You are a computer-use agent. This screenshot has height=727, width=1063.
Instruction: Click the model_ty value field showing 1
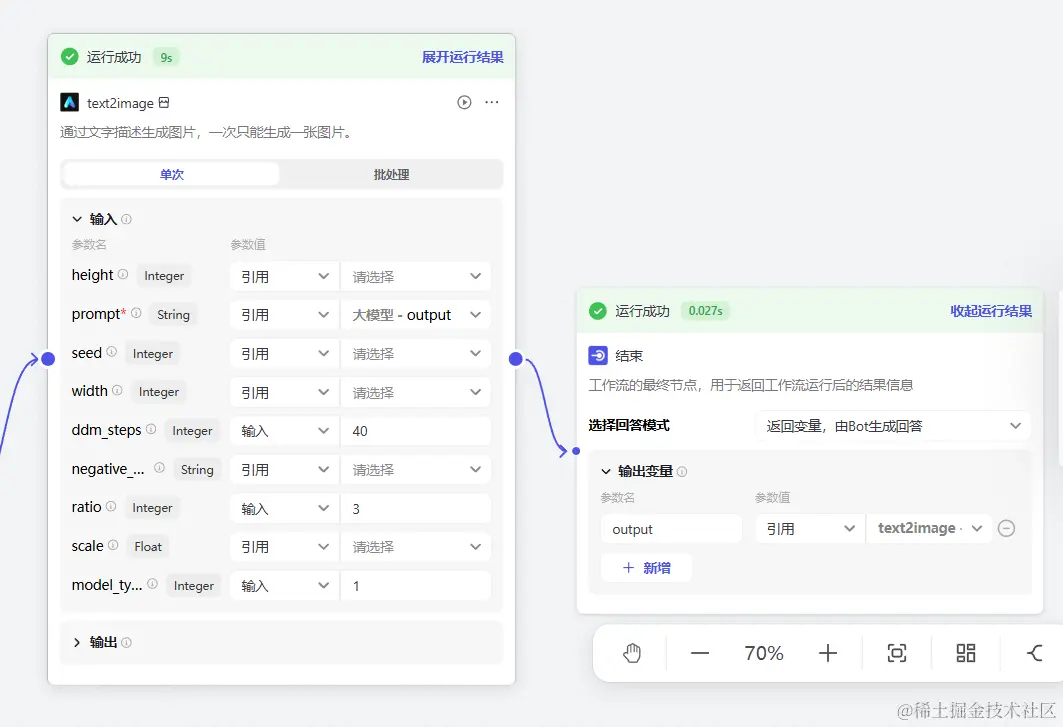point(416,585)
